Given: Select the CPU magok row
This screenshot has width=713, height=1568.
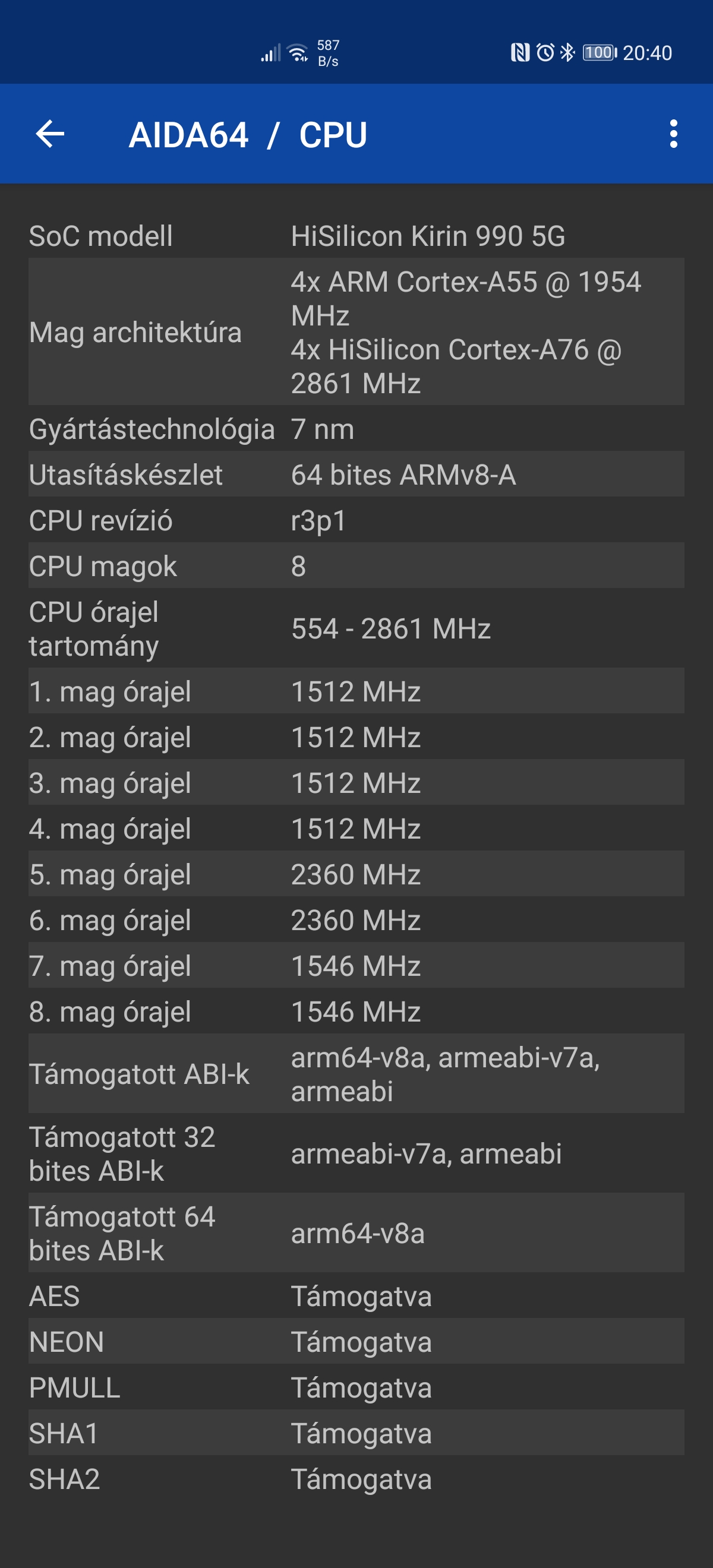Looking at the screenshot, I should coord(356,566).
